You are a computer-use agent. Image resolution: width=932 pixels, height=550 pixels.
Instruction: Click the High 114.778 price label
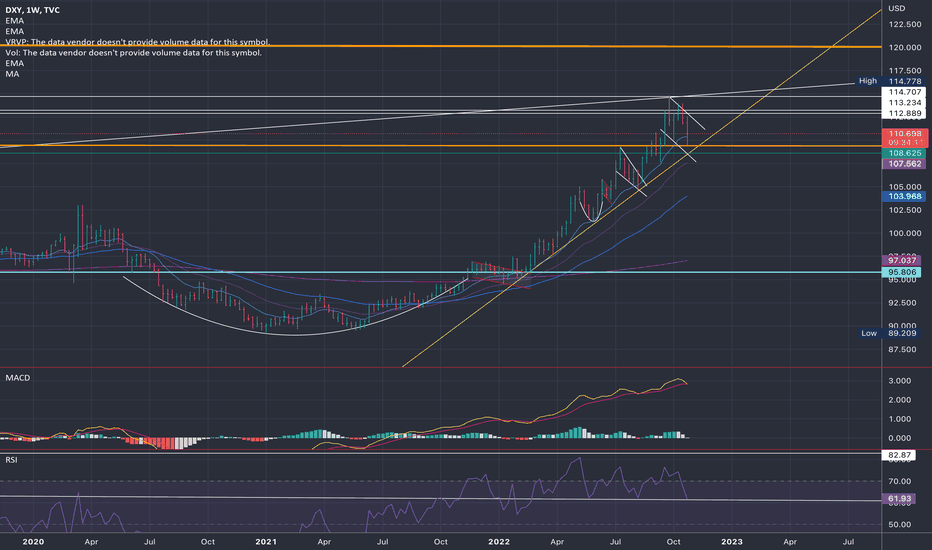890,81
